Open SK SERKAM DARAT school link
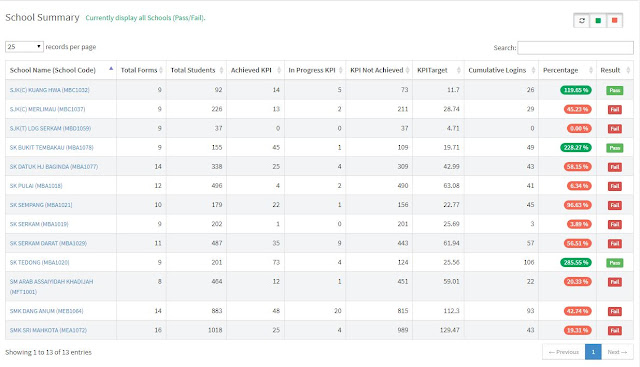This screenshot has width=640, height=367. 48,244
